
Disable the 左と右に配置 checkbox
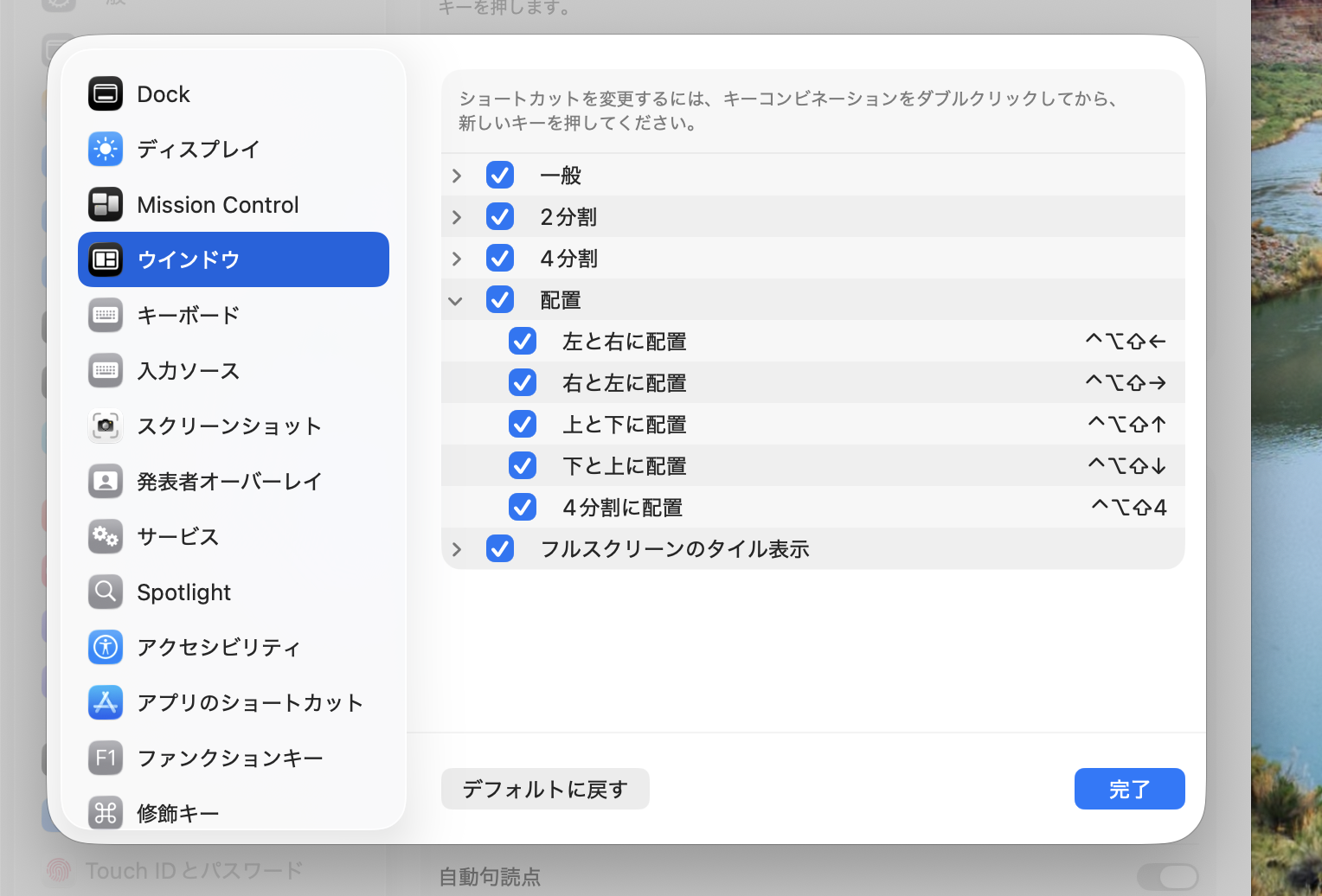coord(523,341)
